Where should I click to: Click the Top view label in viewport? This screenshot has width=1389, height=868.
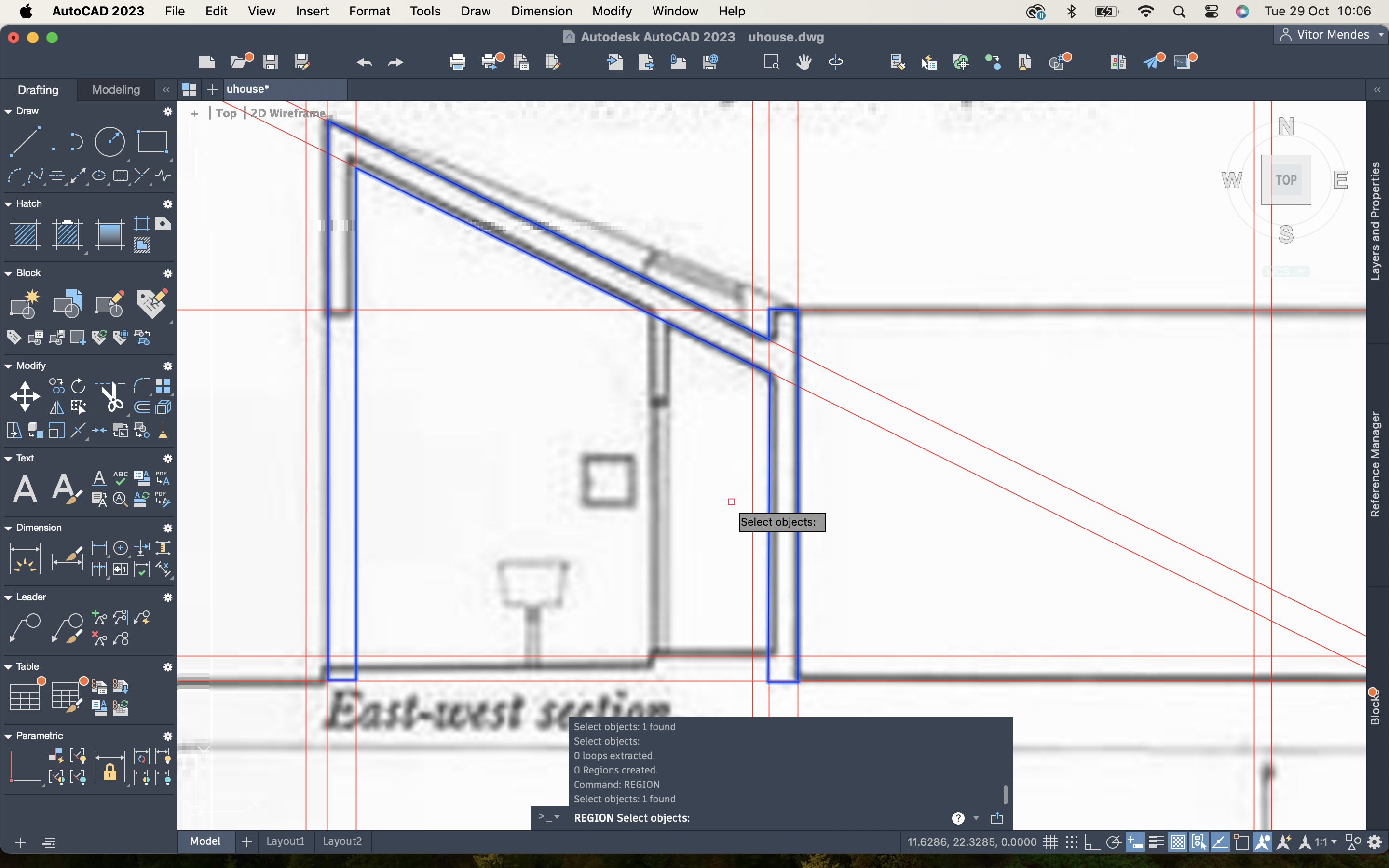(226, 113)
